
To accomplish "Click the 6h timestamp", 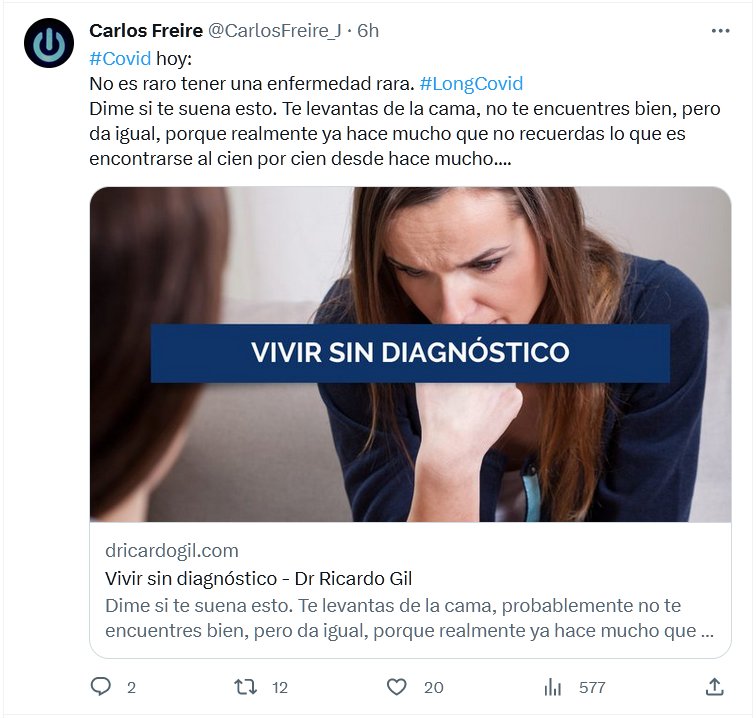I will tap(368, 31).
